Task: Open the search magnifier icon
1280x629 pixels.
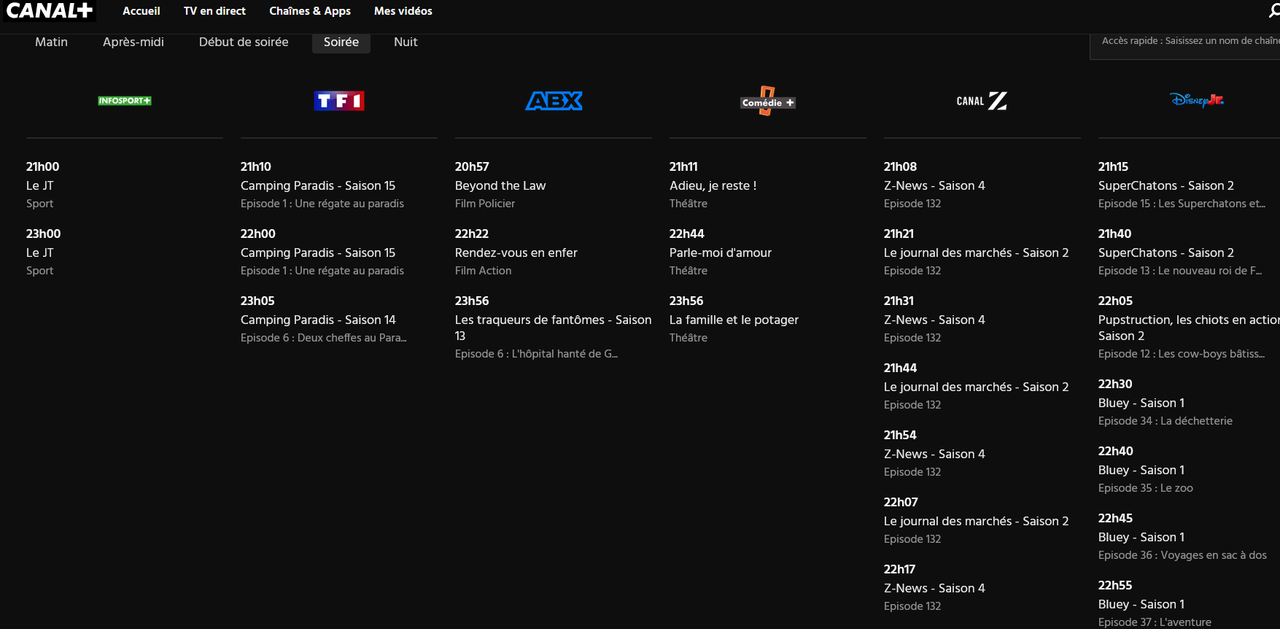Action: [1273, 11]
